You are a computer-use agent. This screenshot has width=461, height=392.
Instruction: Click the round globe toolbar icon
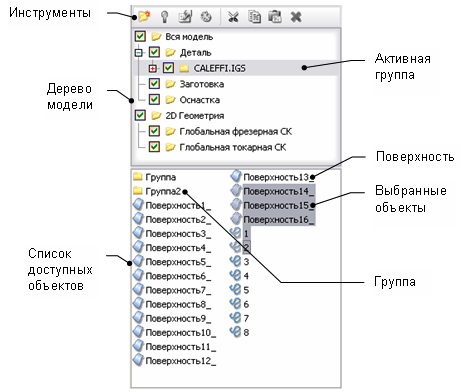point(206,17)
